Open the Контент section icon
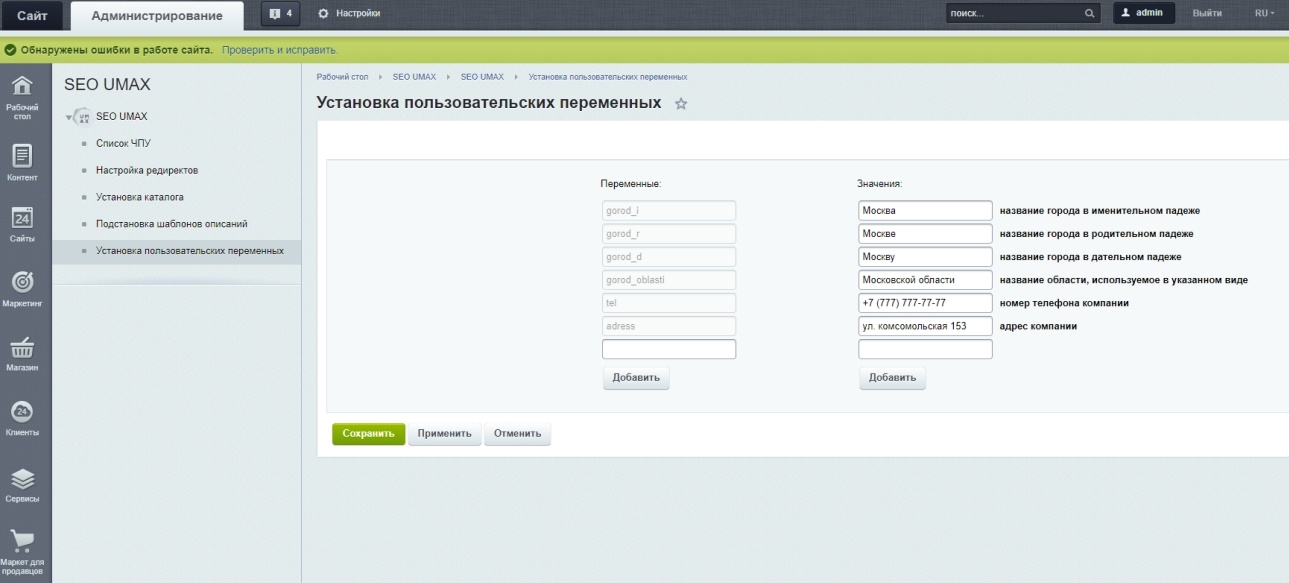The image size is (1289, 583). pyautogui.click(x=25, y=150)
